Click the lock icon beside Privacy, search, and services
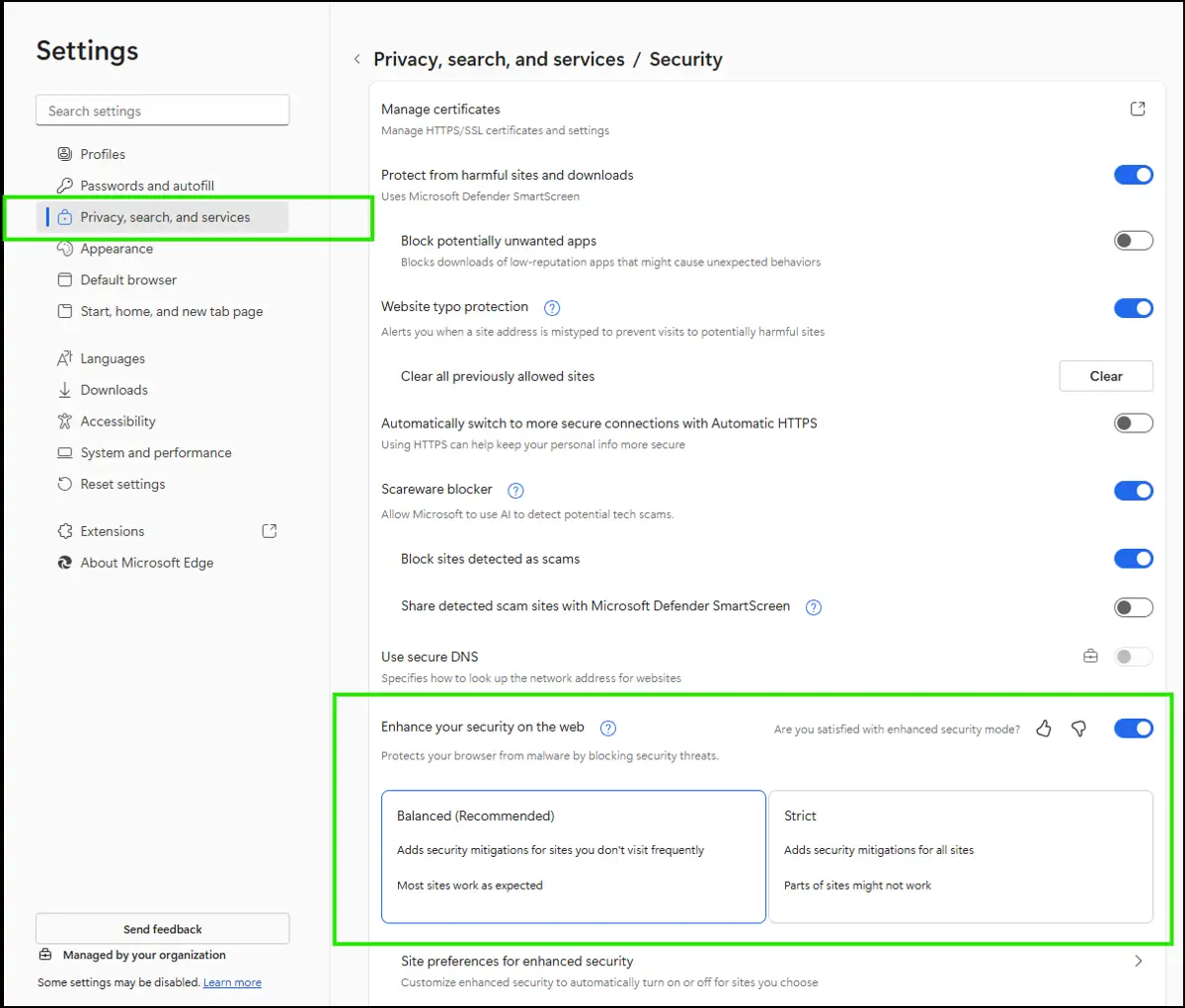This screenshot has width=1185, height=1008. [65, 217]
